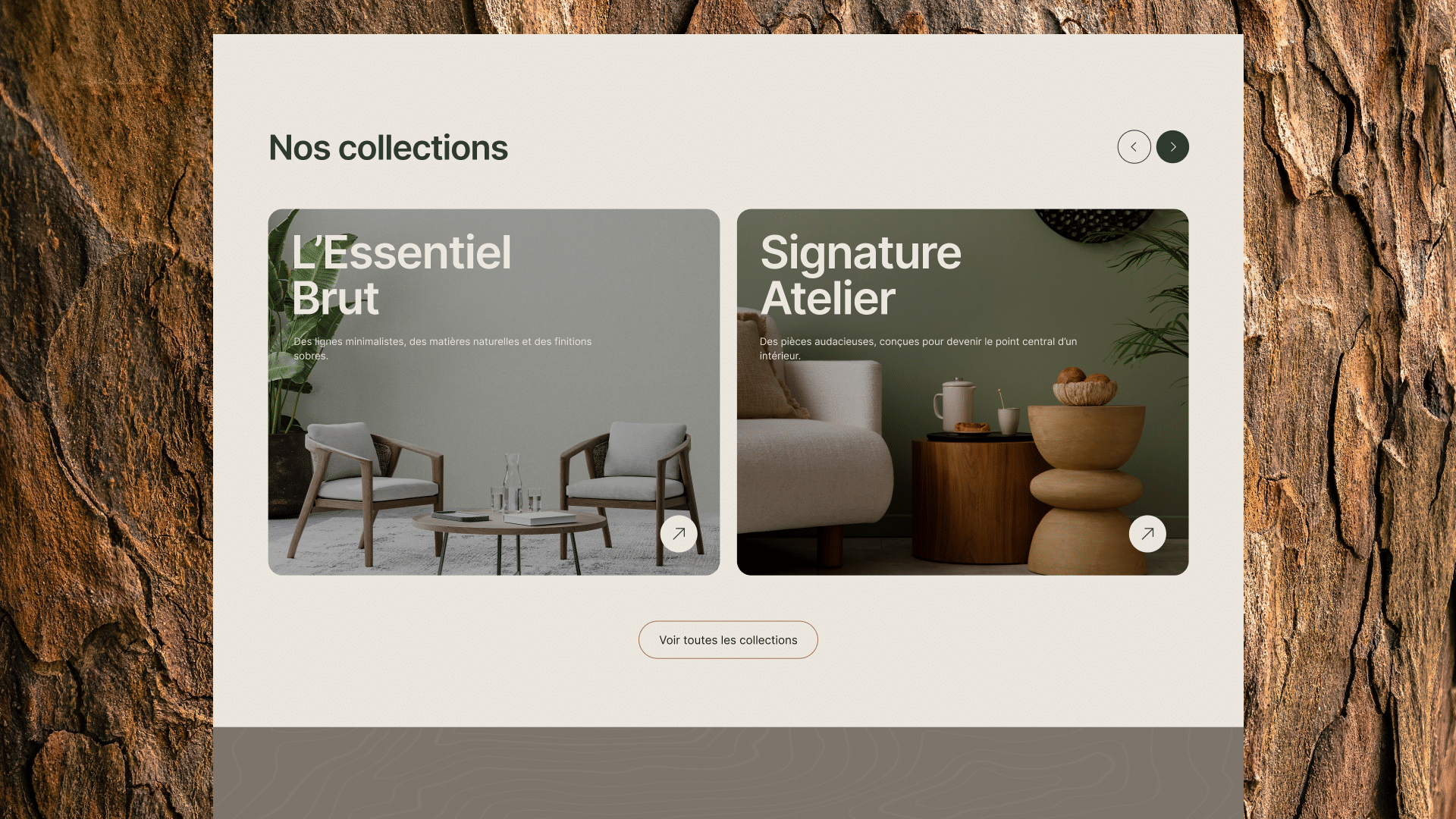The height and width of the screenshot is (819, 1456).
Task: Click the brown topographic footer section
Action: coord(728,773)
